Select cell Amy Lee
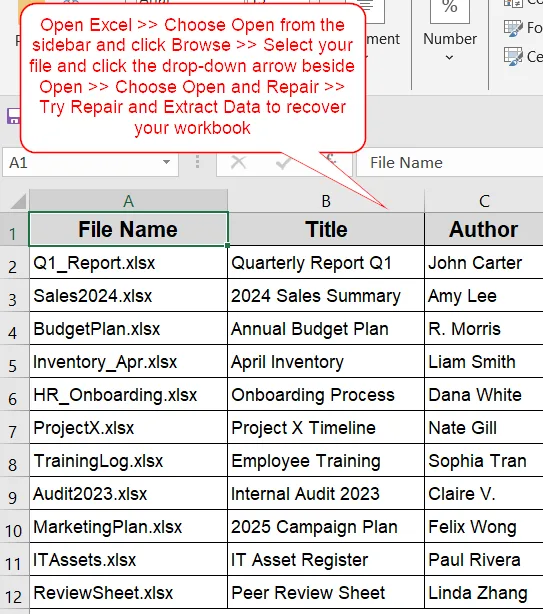Screen dimensions: 543x614 pos(484,295)
